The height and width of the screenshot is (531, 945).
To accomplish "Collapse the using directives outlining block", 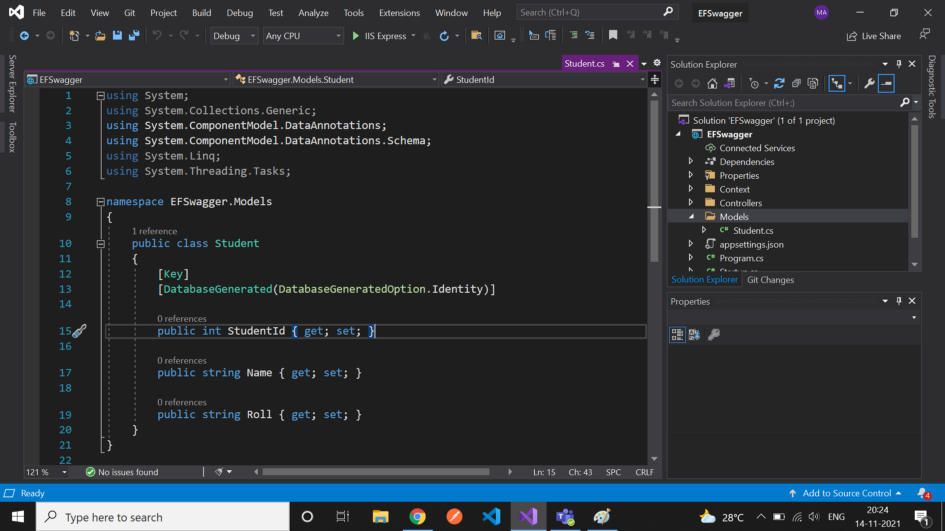I will coord(101,95).
